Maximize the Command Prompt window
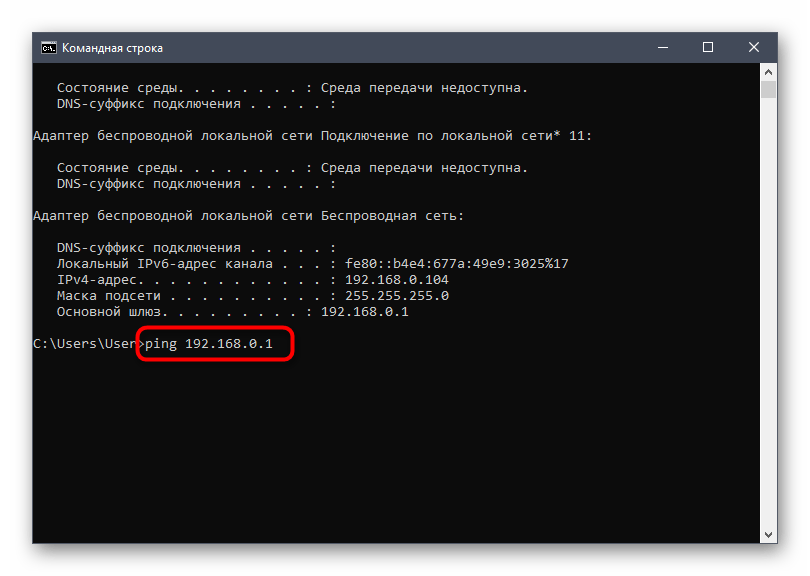Screen dimensions: 810x576 (x=708, y=47)
